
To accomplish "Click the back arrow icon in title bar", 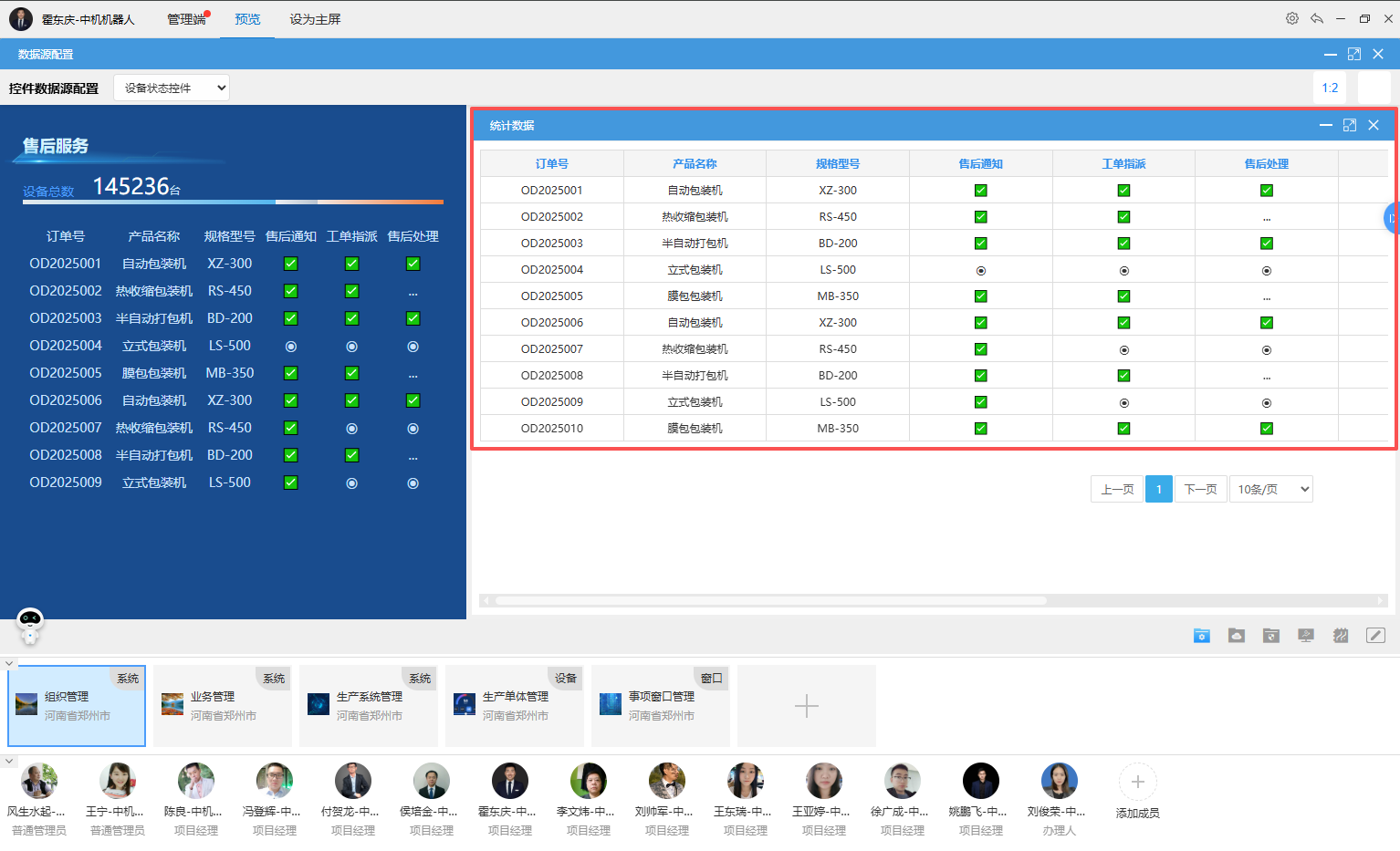I will 1316,18.
